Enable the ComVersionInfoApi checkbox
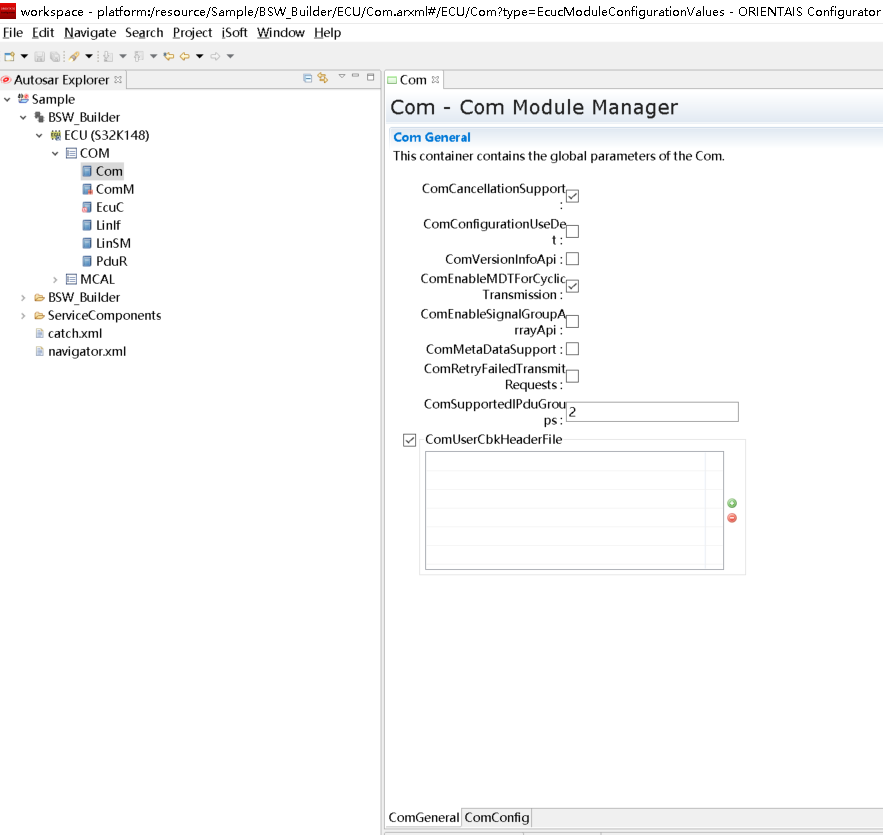The width and height of the screenshot is (883, 835). [x=572, y=259]
